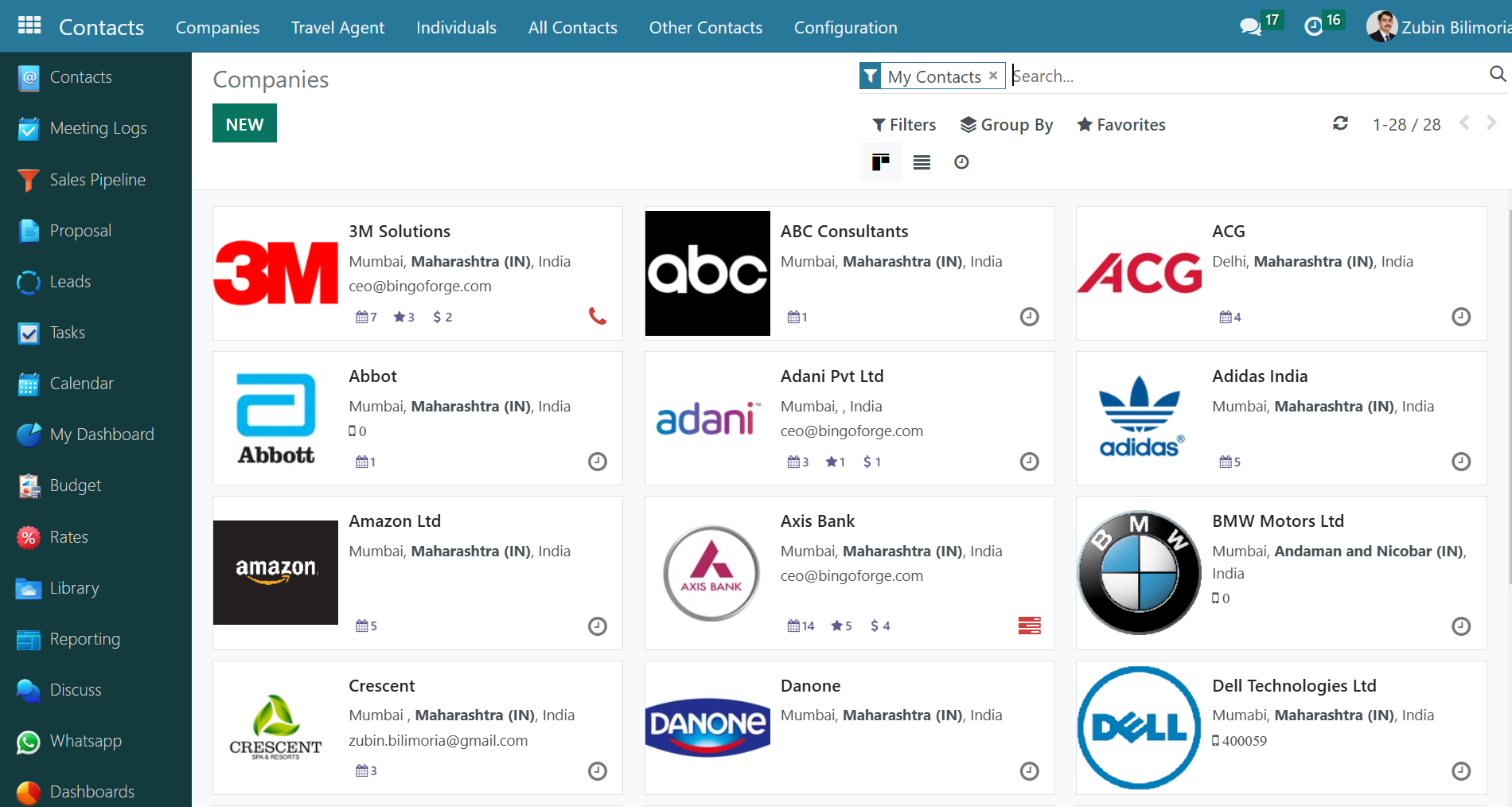Open the Favorites dropdown
This screenshot has height=807, width=1512.
point(1120,124)
